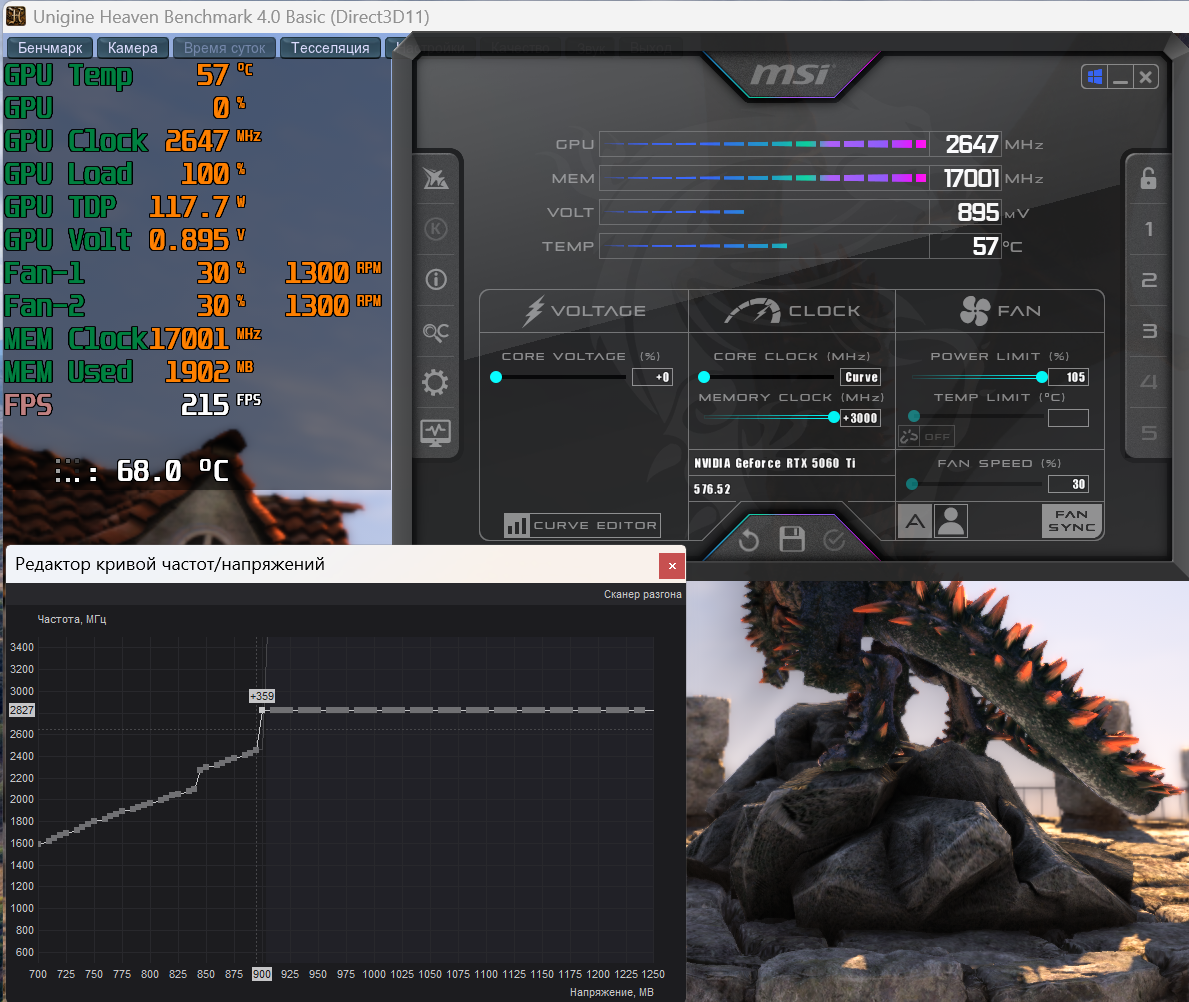Click the empty temp limit field
Screen dimensions: 1189x1002
point(1068,418)
